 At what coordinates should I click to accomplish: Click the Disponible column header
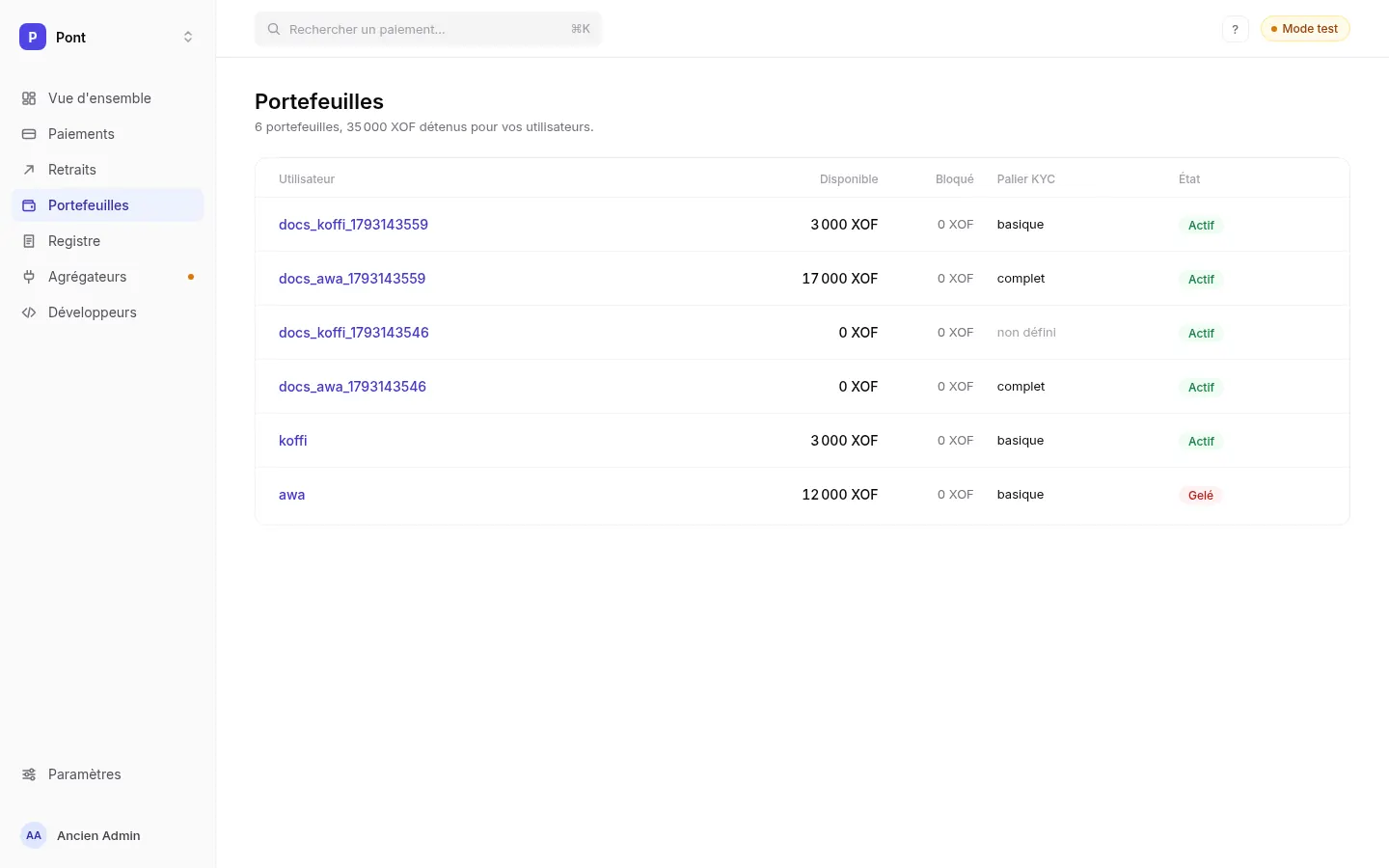pyautogui.click(x=849, y=179)
